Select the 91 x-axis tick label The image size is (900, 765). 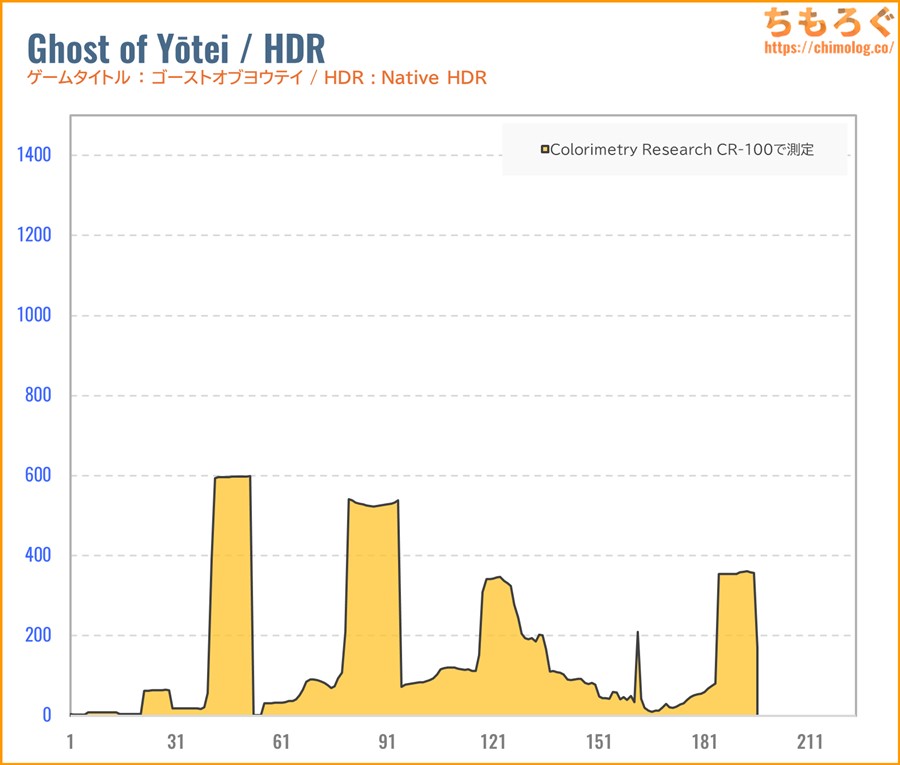(387, 741)
